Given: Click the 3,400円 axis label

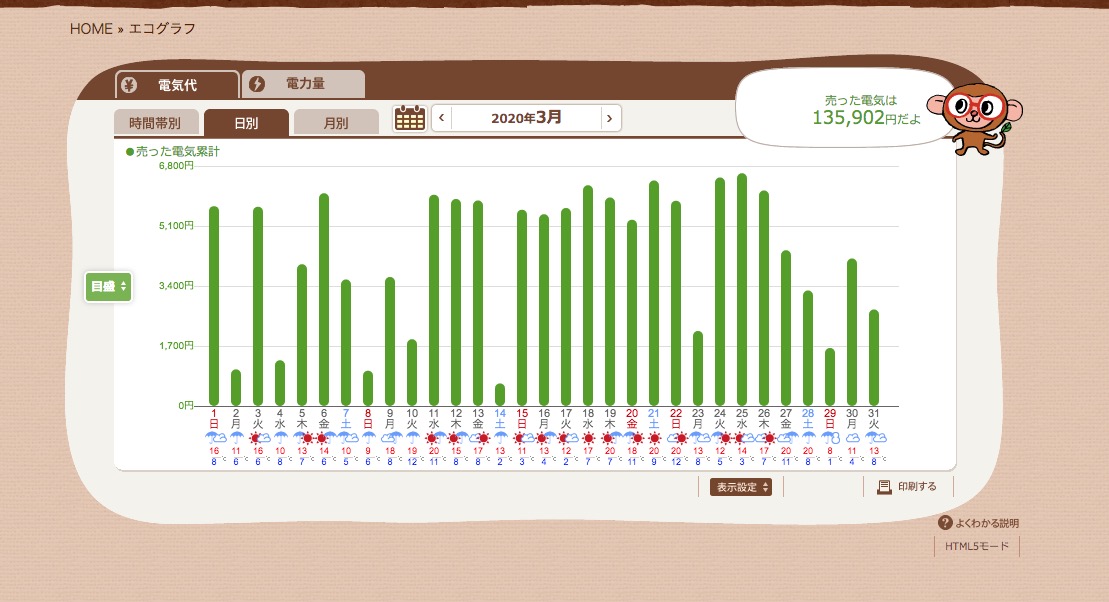Looking at the screenshot, I should [176, 286].
